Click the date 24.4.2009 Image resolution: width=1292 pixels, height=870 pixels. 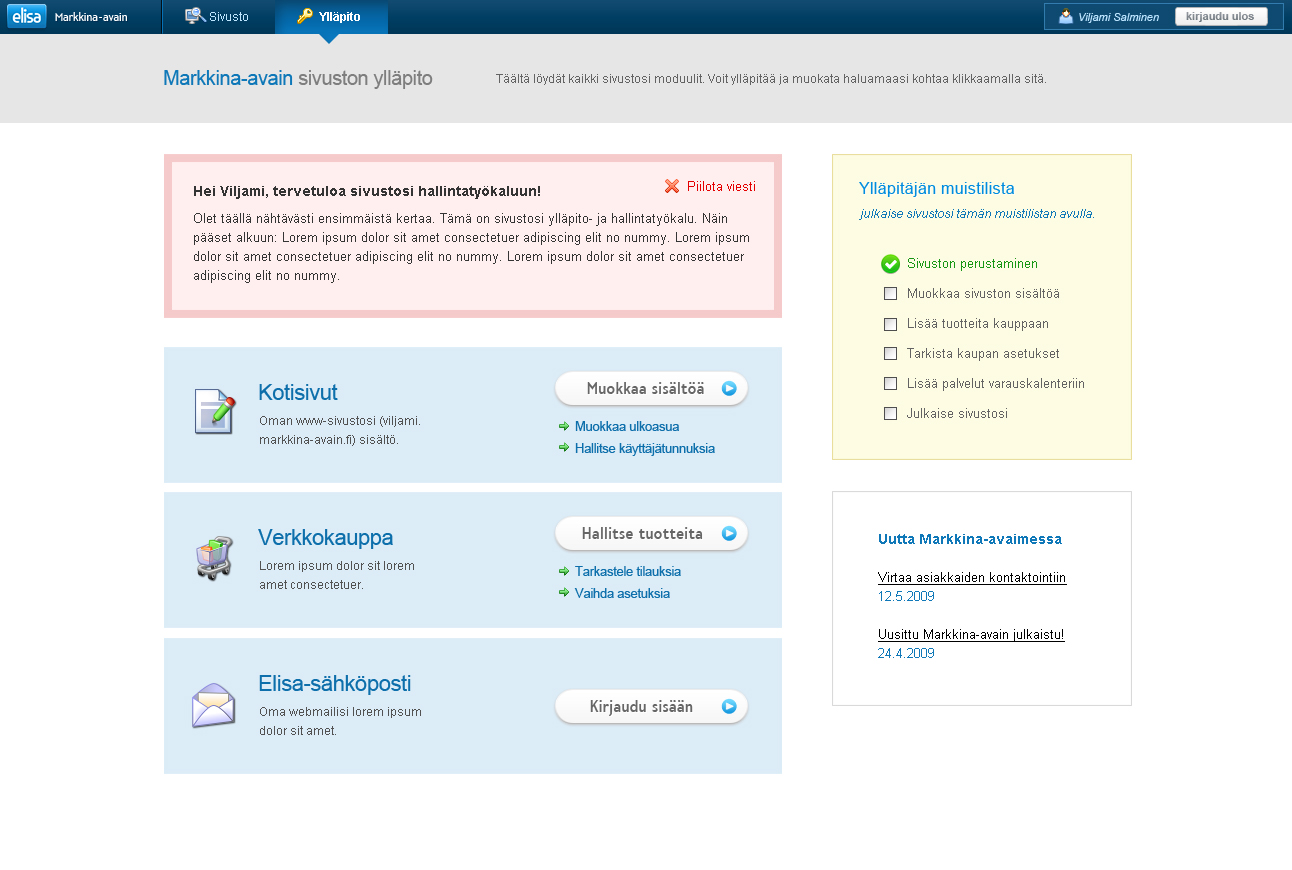pyautogui.click(x=906, y=654)
